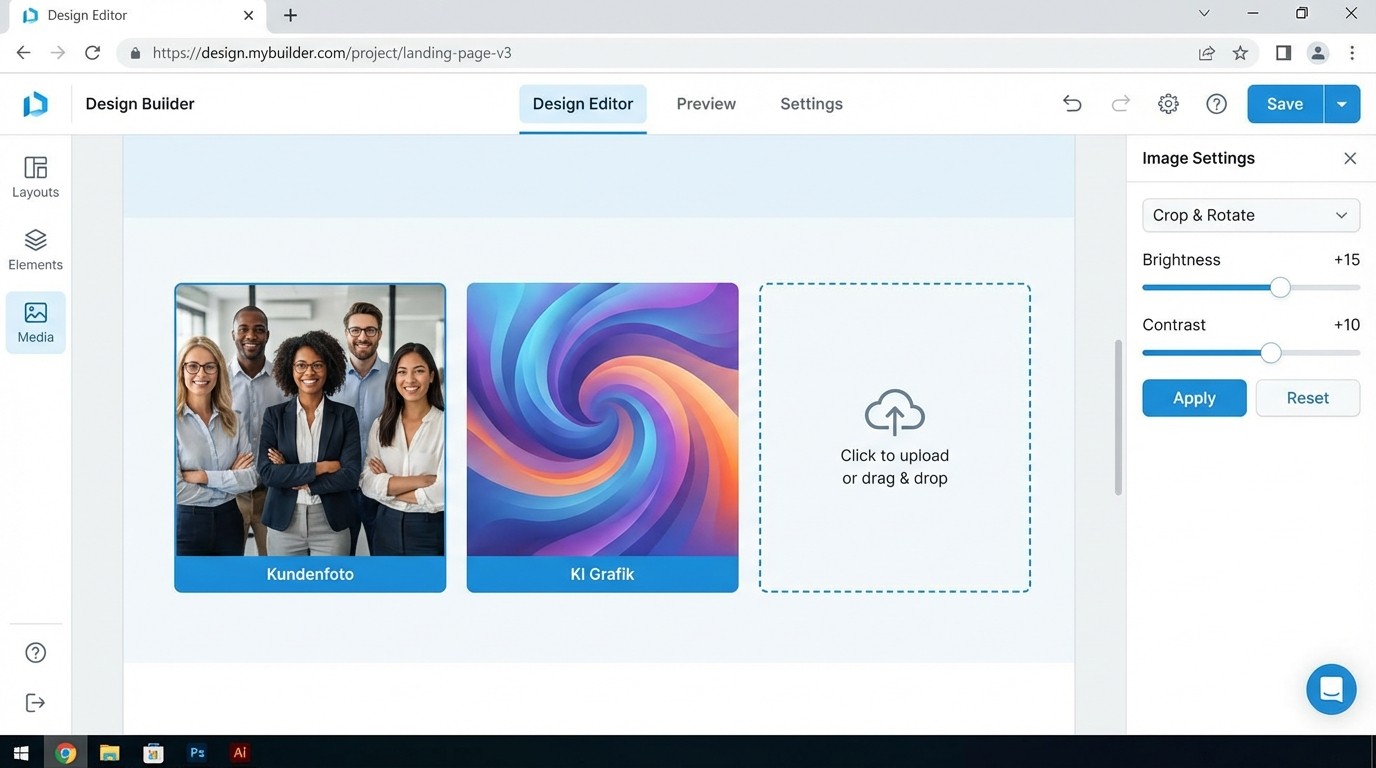Close the Image Settings panel
This screenshot has width=1376, height=768.
(x=1349, y=158)
